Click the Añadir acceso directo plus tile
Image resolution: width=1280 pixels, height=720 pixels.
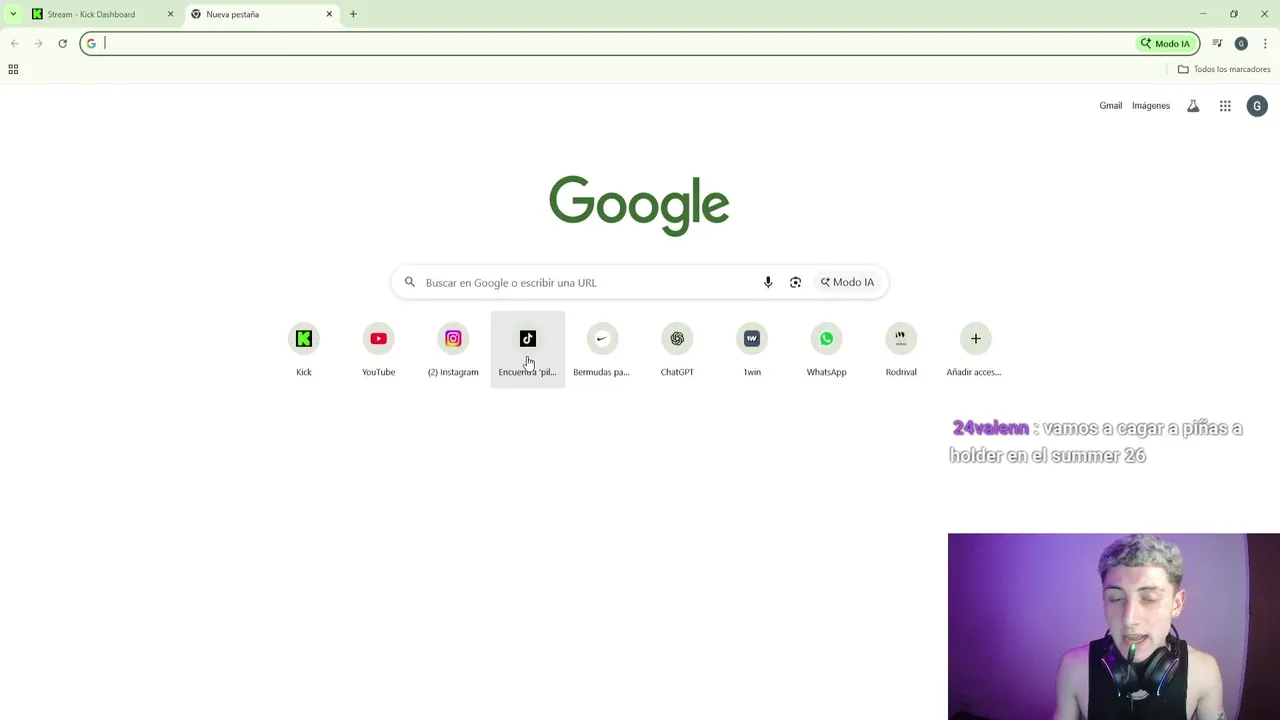(975, 350)
